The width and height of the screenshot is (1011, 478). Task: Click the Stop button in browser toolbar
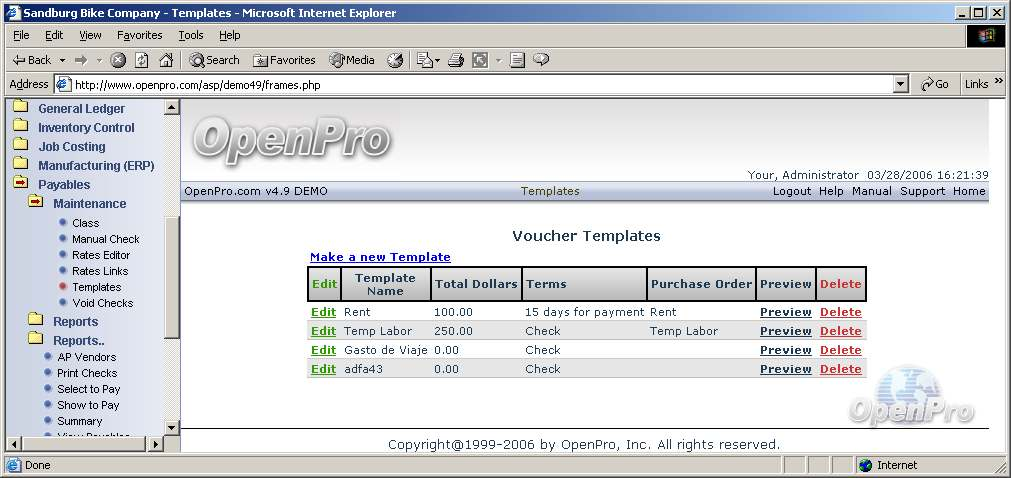click(x=118, y=60)
